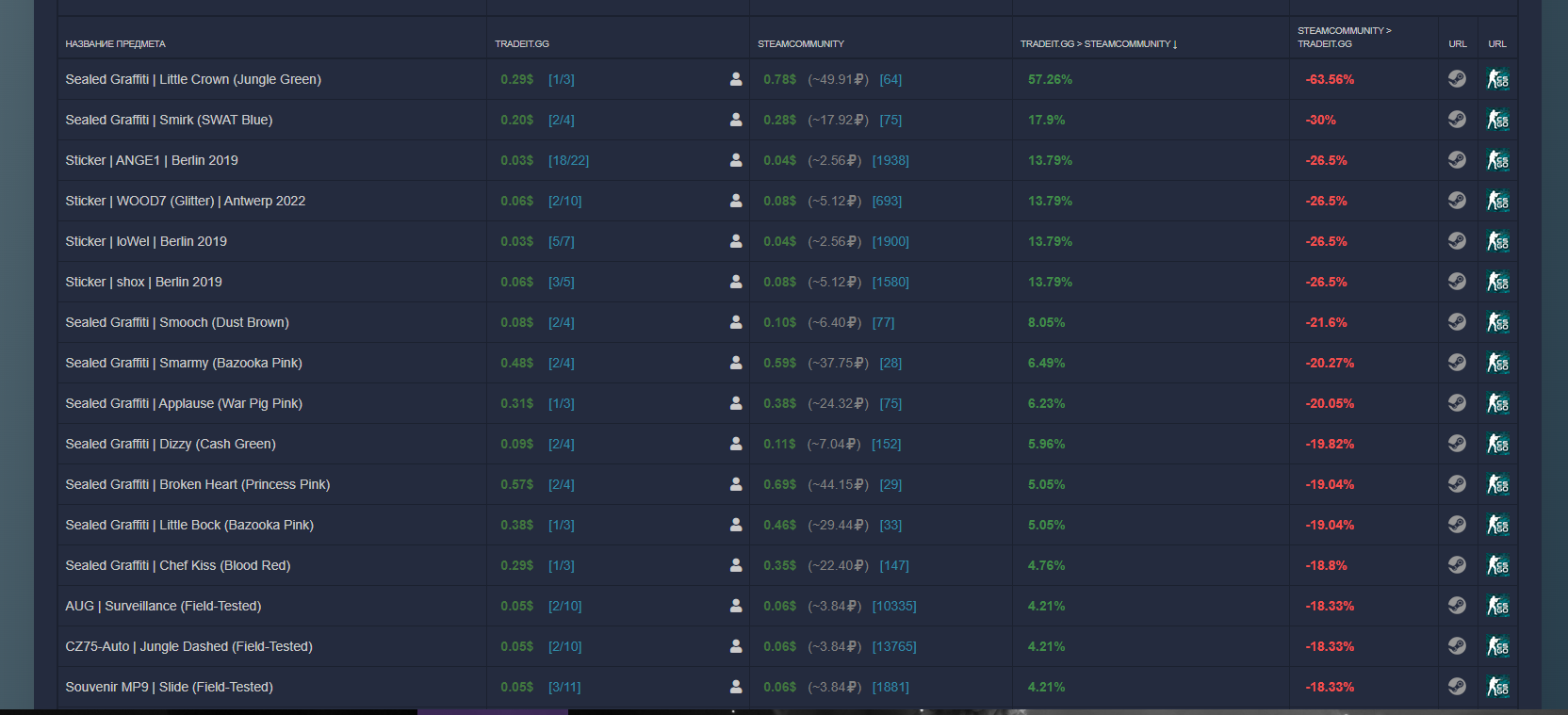Click -30% value in Smirk row

[1320, 120]
